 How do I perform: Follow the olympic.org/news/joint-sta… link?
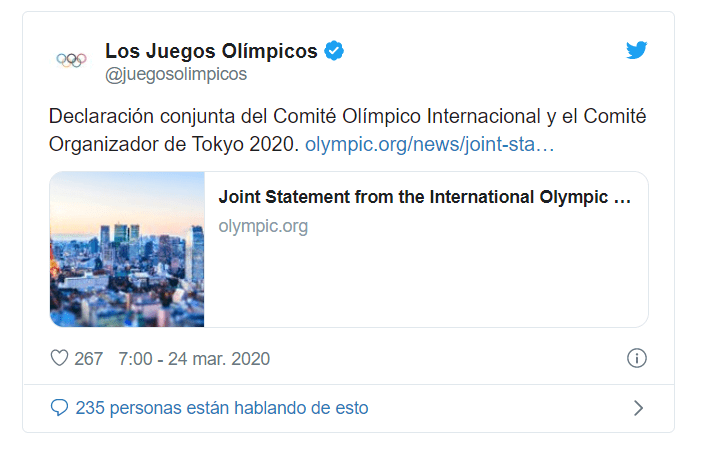pos(429,143)
